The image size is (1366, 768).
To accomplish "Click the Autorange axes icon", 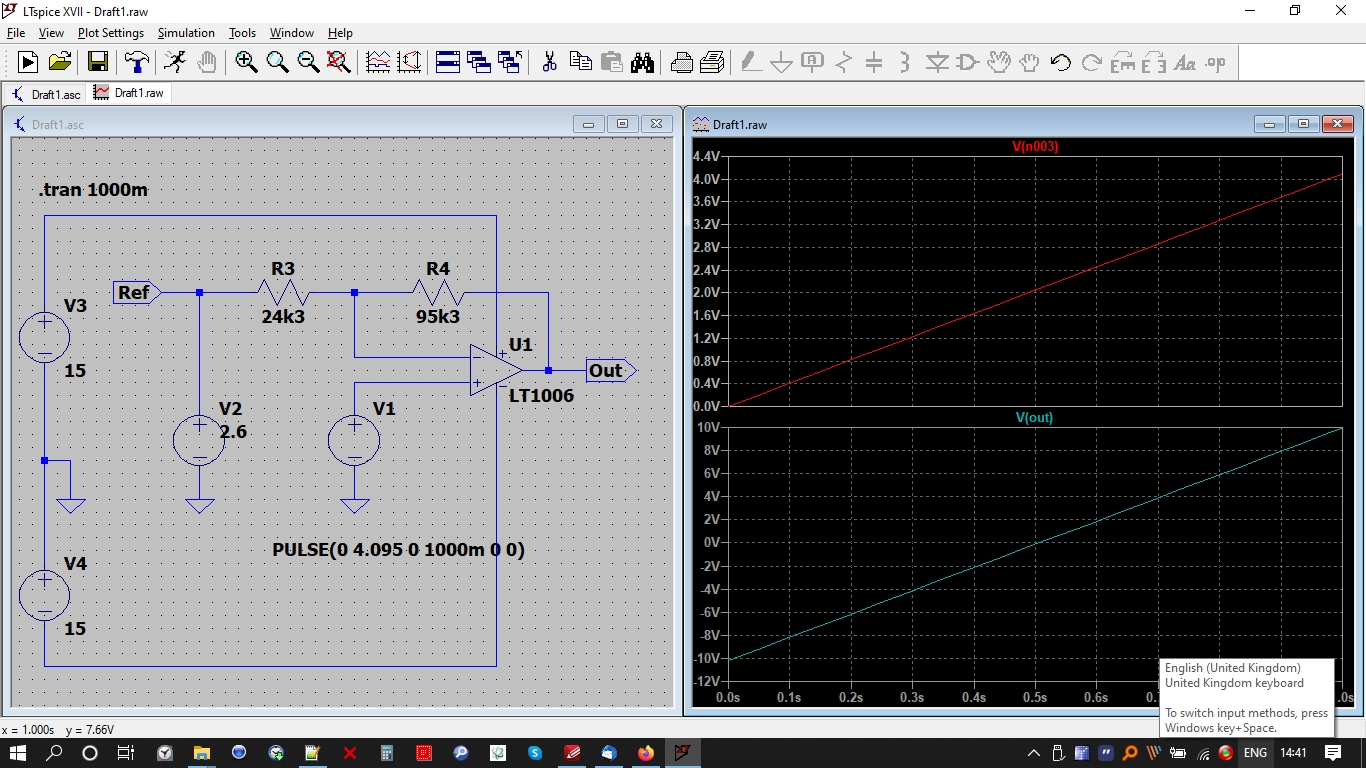I will [409, 62].
